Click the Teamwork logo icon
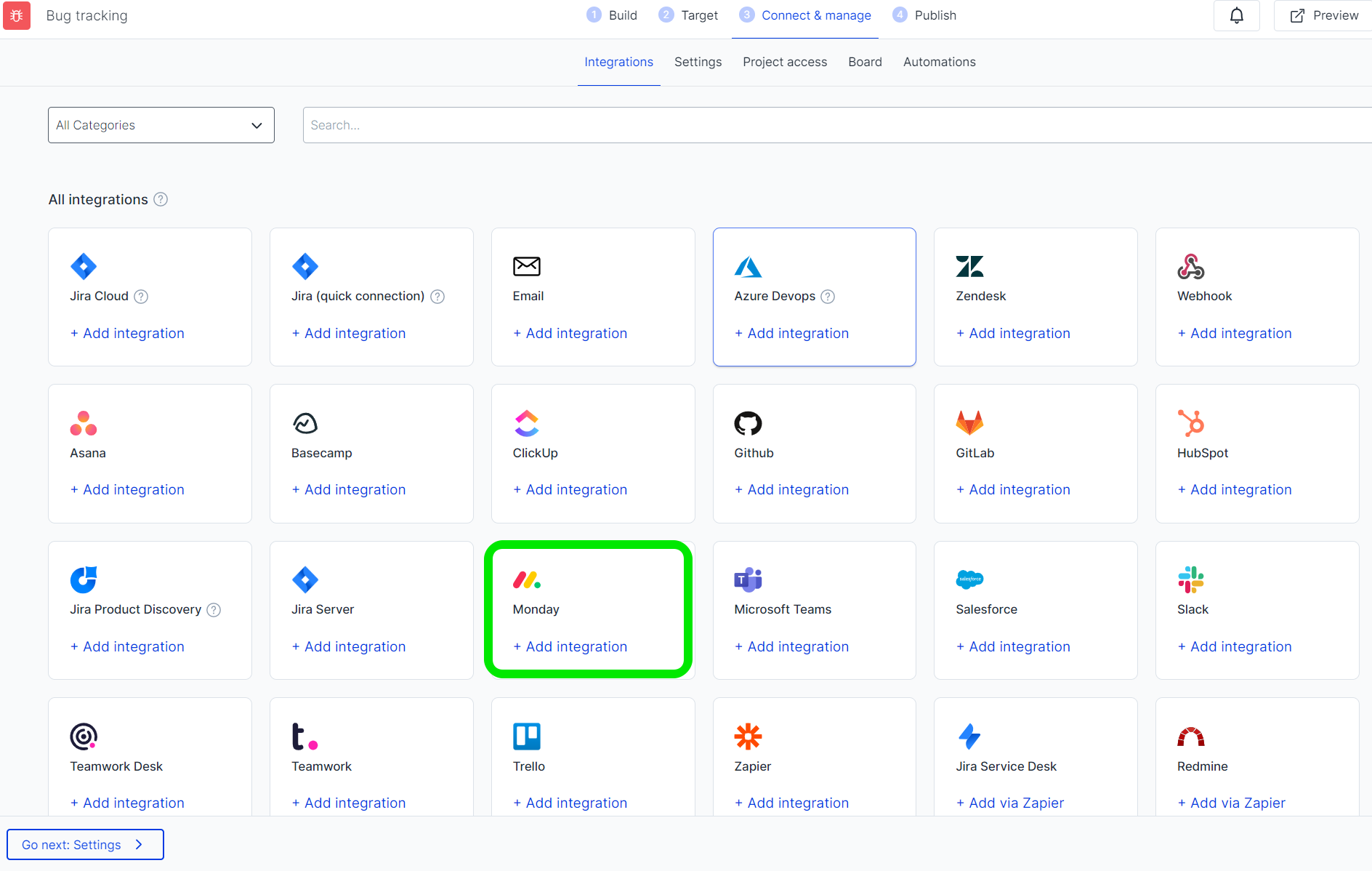The height and width of the screenshot is (871, 1372). (x=305, y=736)
